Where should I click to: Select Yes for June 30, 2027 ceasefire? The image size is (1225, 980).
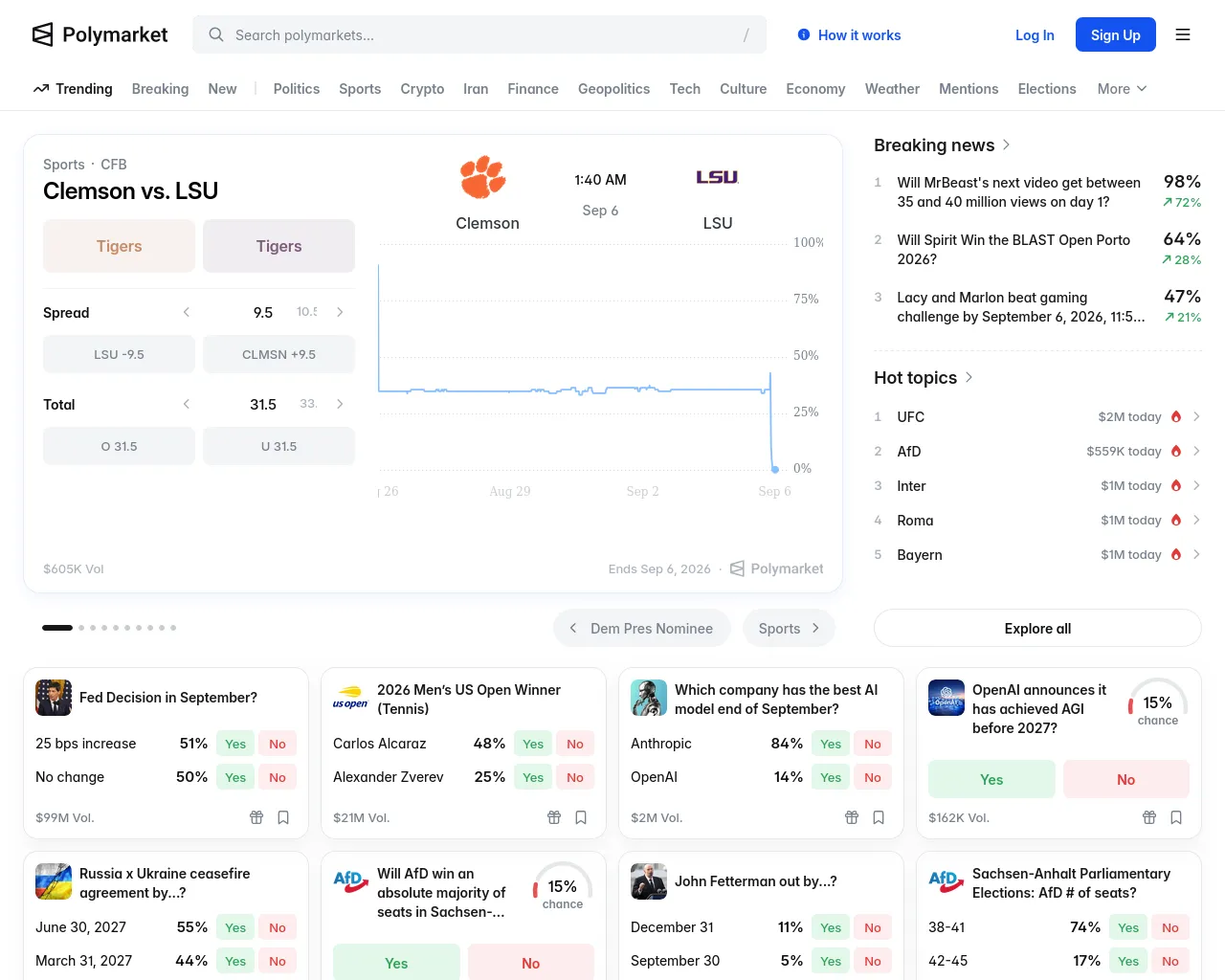[235, 927]
